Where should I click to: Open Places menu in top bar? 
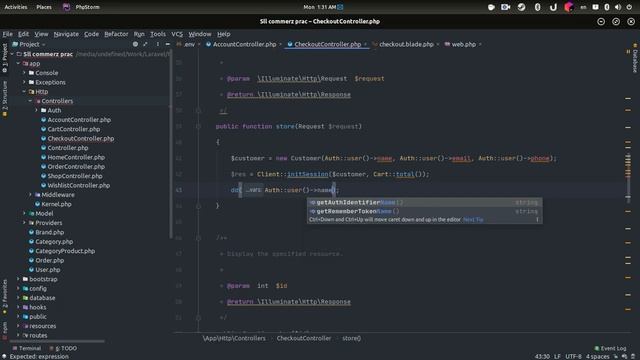44,7
